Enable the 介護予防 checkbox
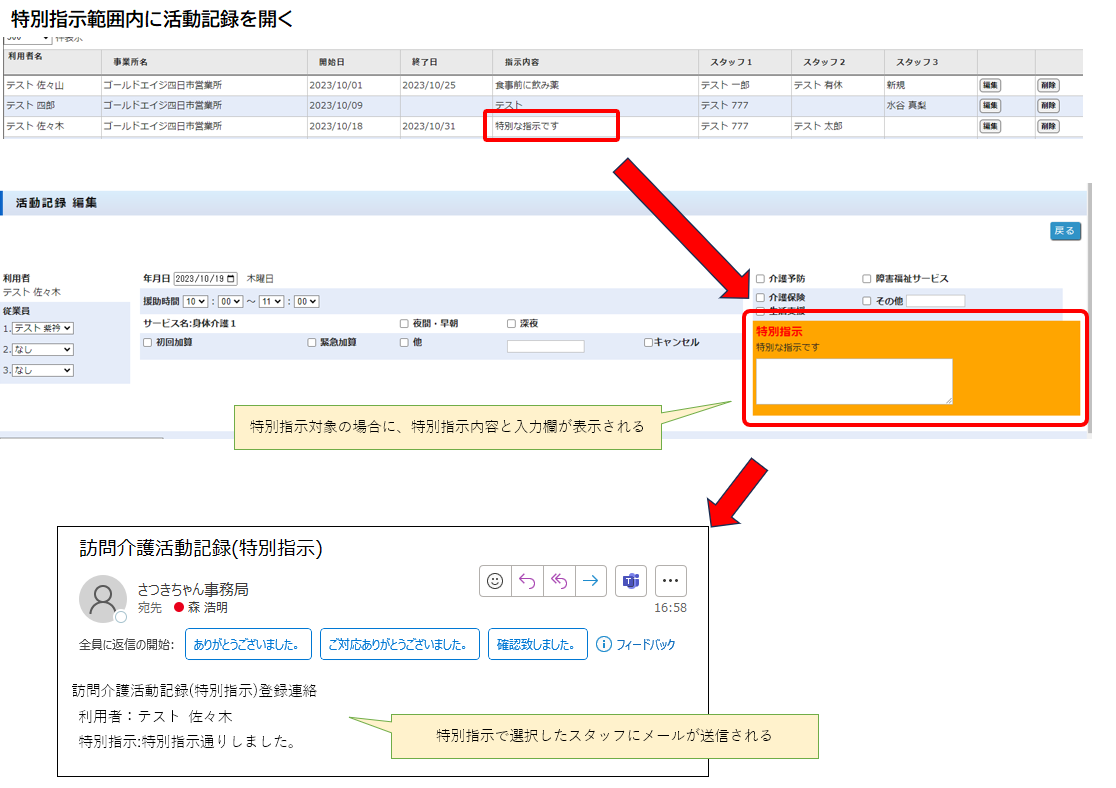Screen dimensions: 1116x788 point(761,279)
